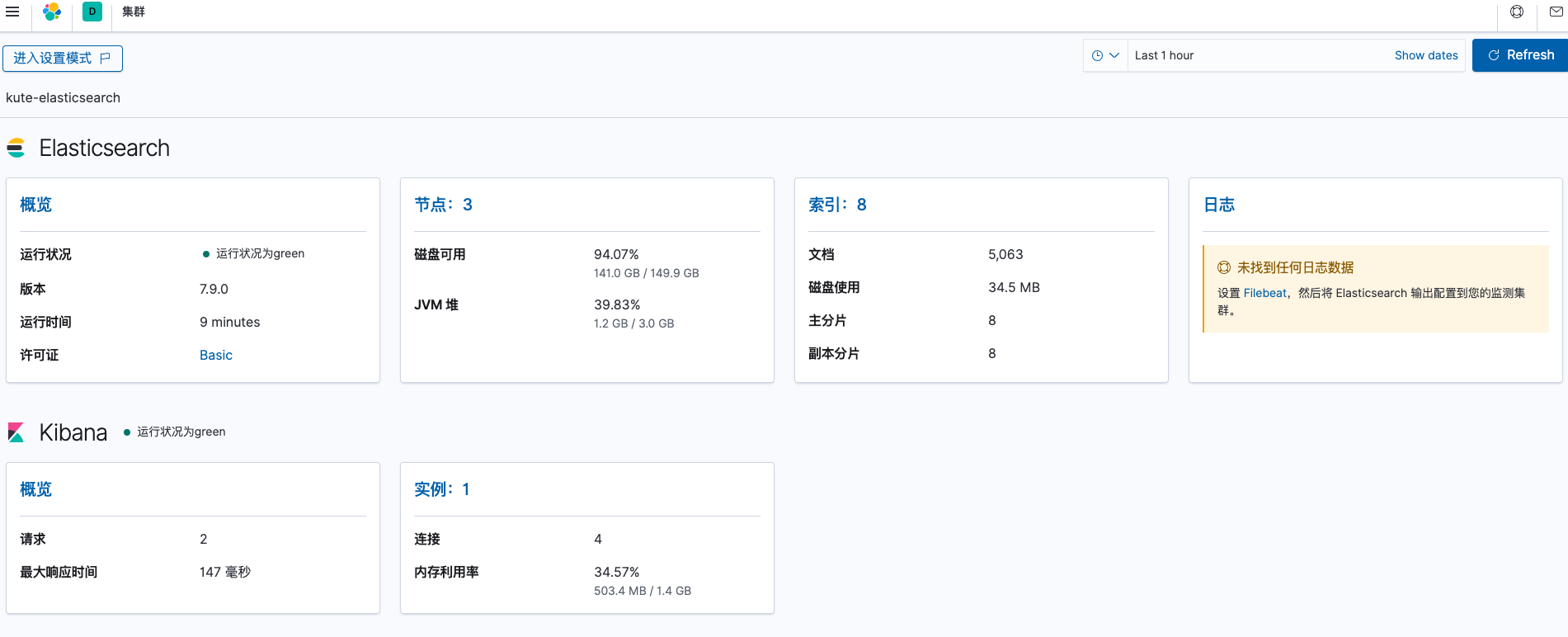Click the 进入设置模式 button
The image size is (1568, 637).
pos(63,59)
